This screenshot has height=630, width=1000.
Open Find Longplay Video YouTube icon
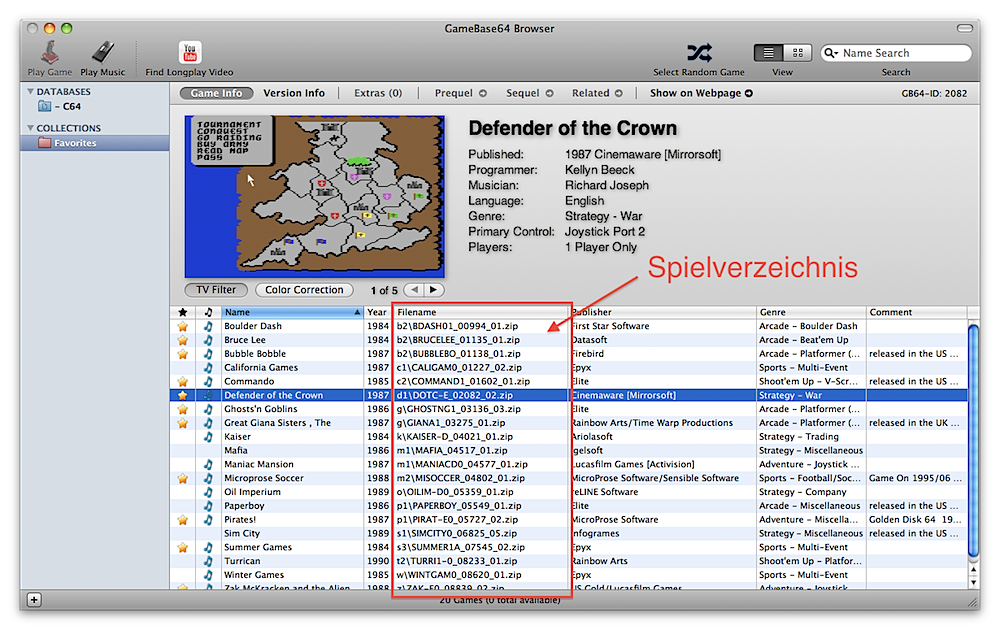point(189,53)
